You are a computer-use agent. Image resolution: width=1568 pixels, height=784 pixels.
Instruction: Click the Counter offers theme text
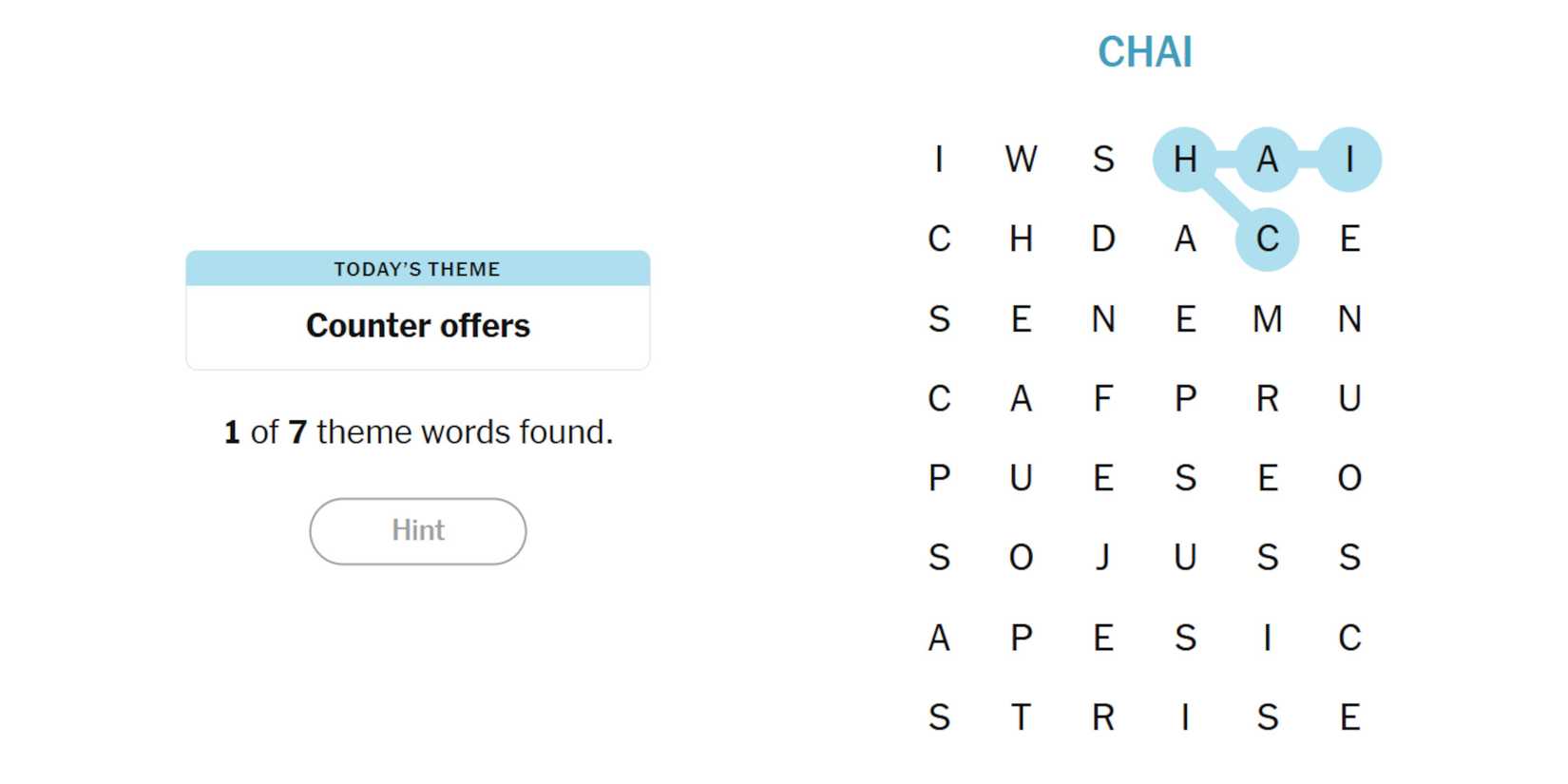tap(417, 326)
